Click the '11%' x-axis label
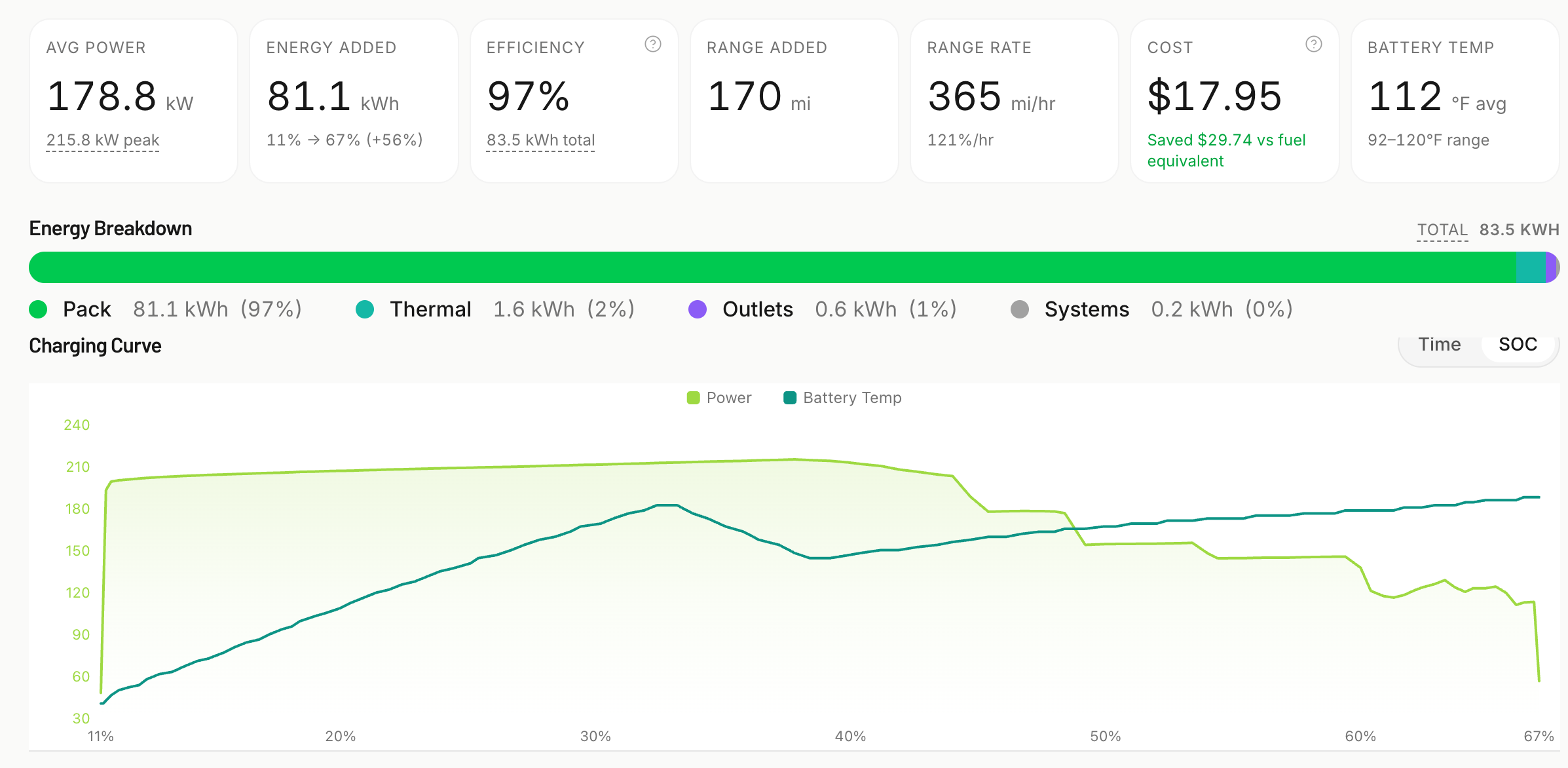The image size is (1568, 768). (101, 737)
